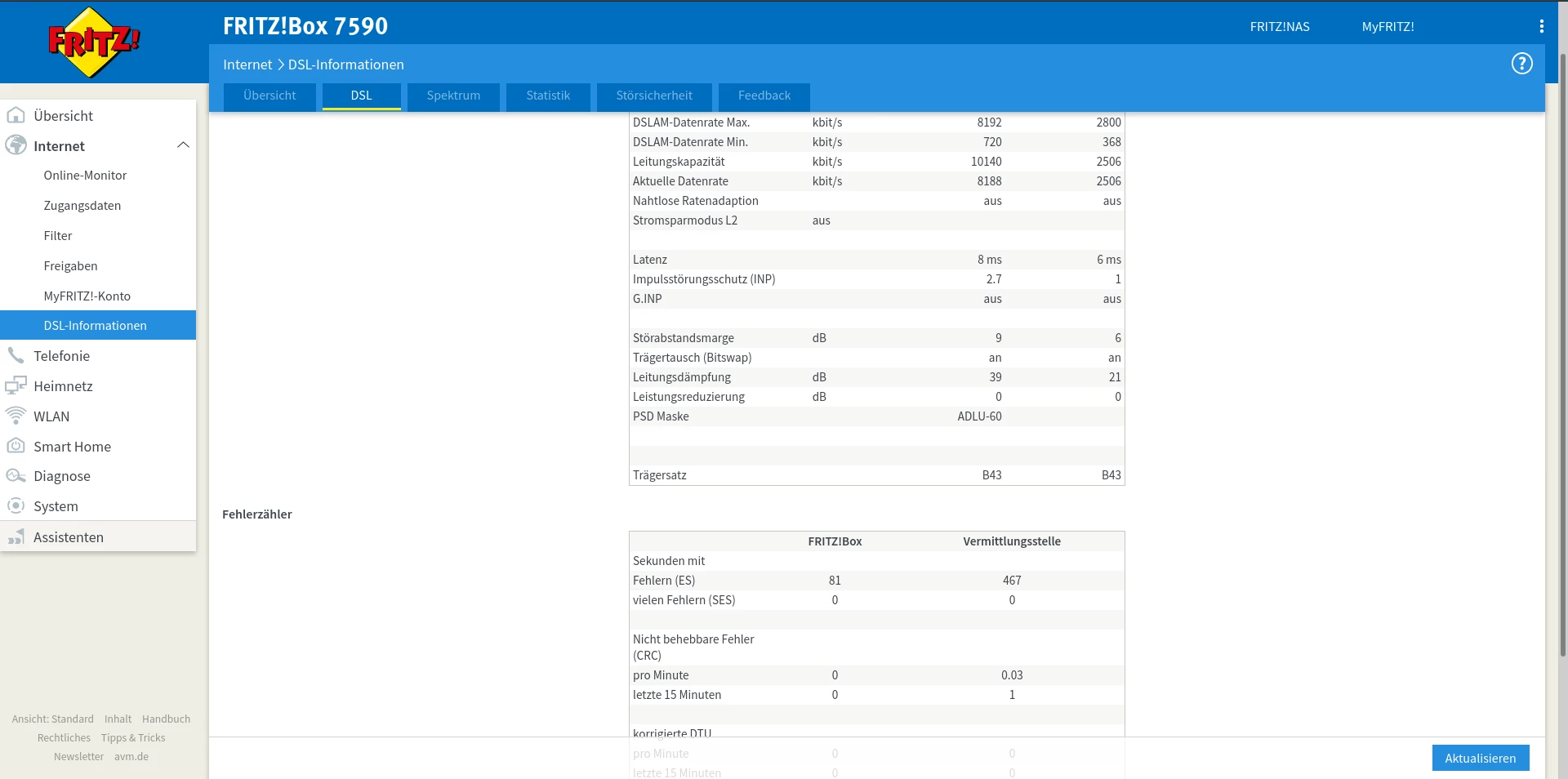Open the FRITZ!NAS link
Viewport: 1568px width, 779px height.
coord(1279,27)
